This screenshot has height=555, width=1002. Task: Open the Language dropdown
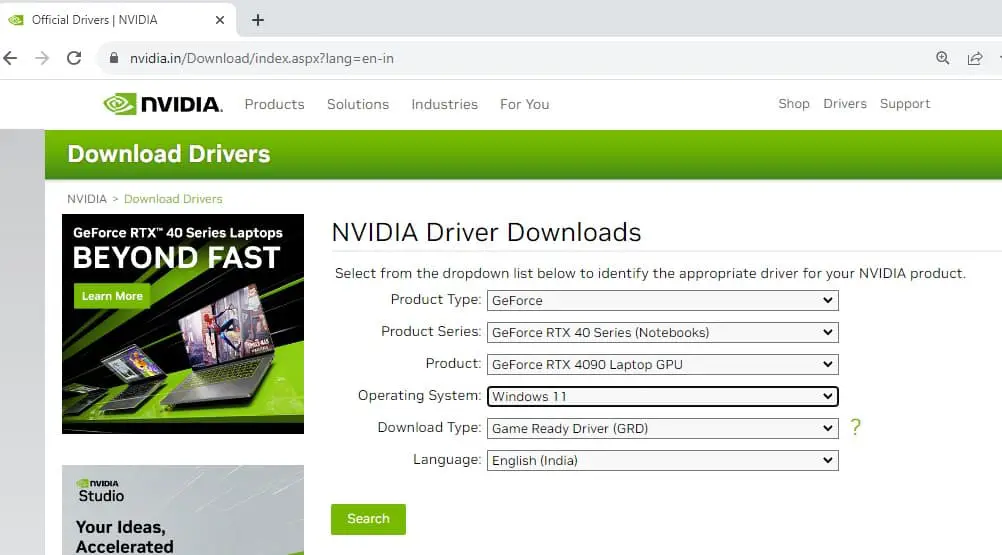pyautogui.click(x=662, y=460)
